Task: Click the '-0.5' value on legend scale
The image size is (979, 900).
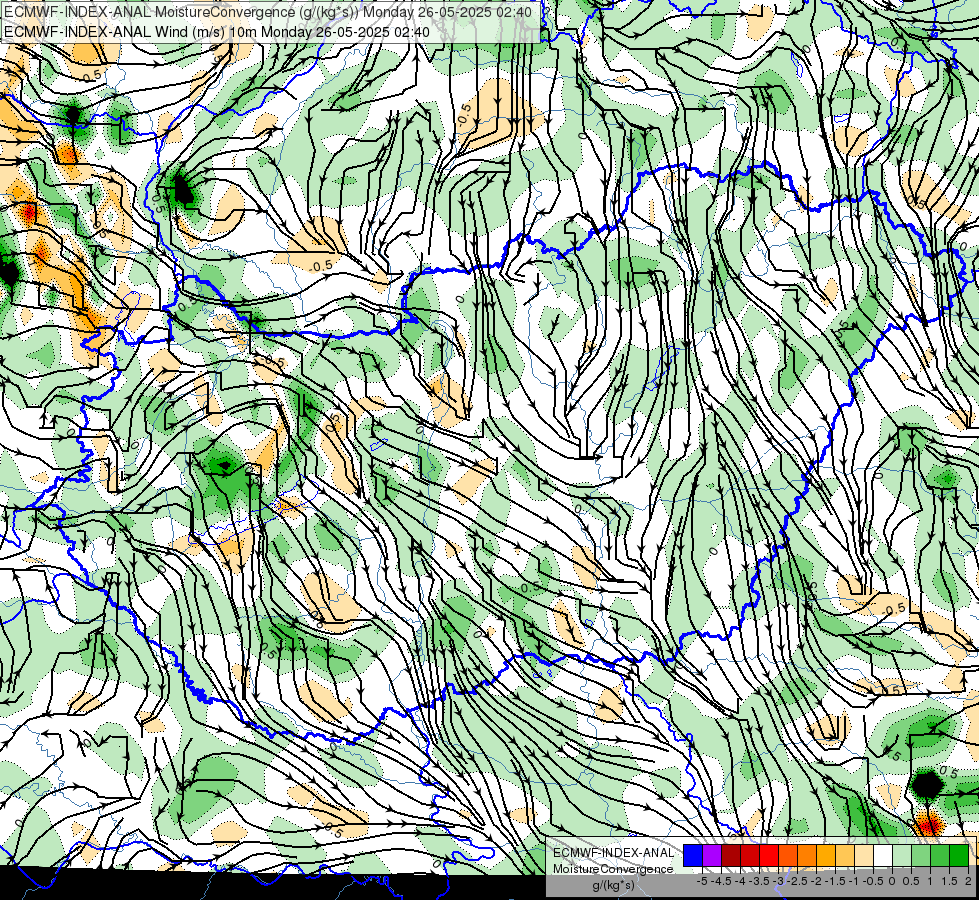Action: tap(873, 881)
